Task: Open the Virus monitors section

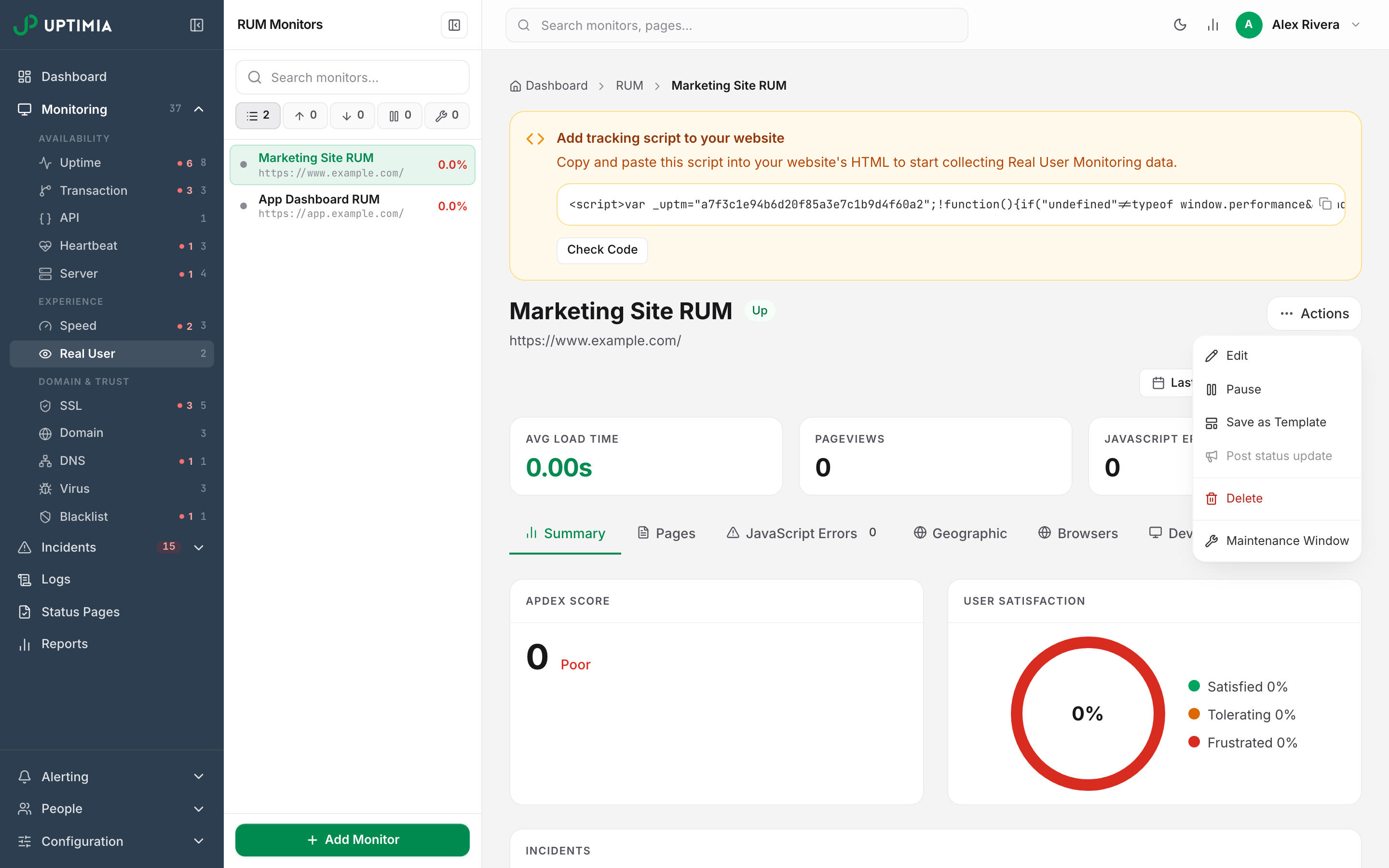Action: click(x=112, y=488)
